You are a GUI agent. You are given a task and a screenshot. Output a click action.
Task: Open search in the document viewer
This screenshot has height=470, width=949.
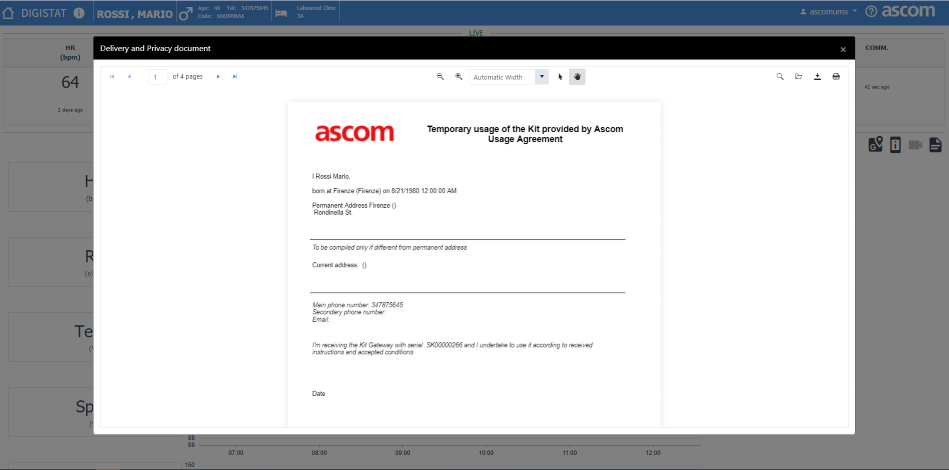[x=780, y=77]
